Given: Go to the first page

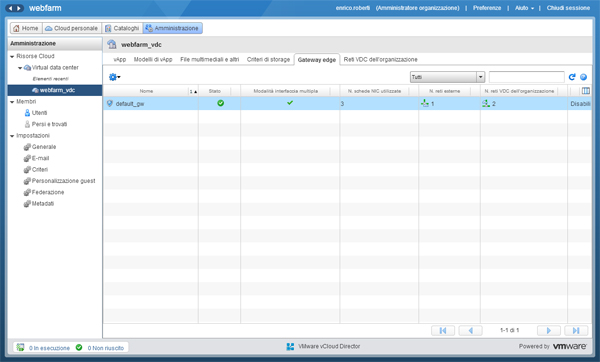Looking at the screenshot, I should (443, 331).
